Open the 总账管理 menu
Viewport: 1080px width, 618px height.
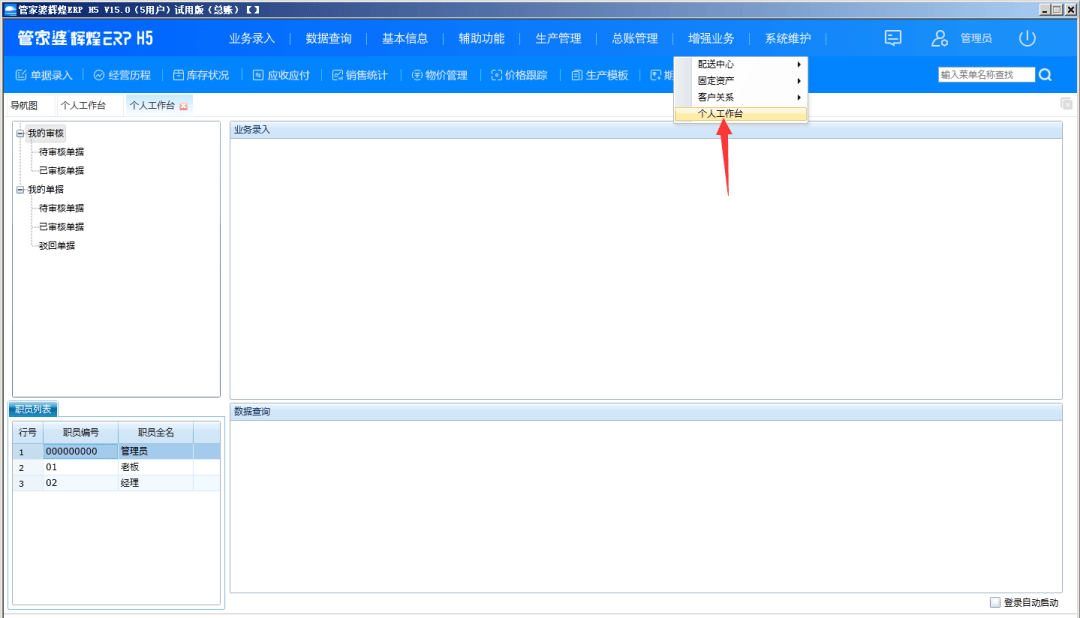[634, 39]
